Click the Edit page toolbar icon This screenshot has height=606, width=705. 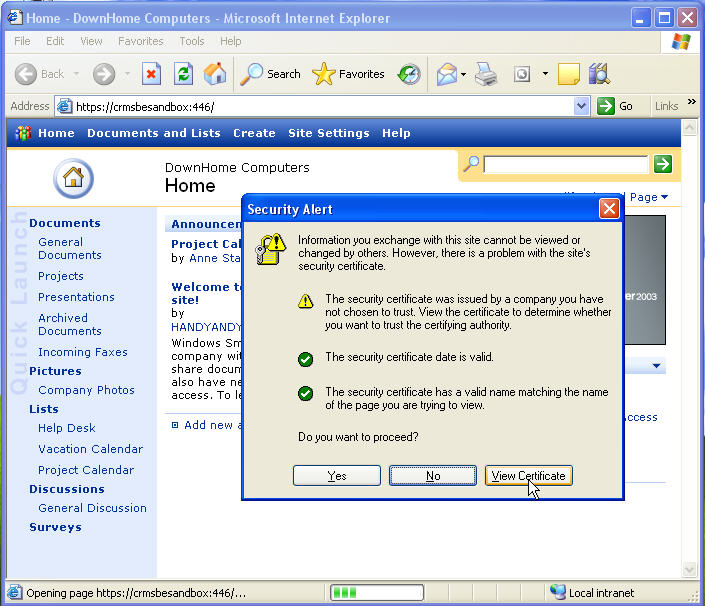point(522,74)
